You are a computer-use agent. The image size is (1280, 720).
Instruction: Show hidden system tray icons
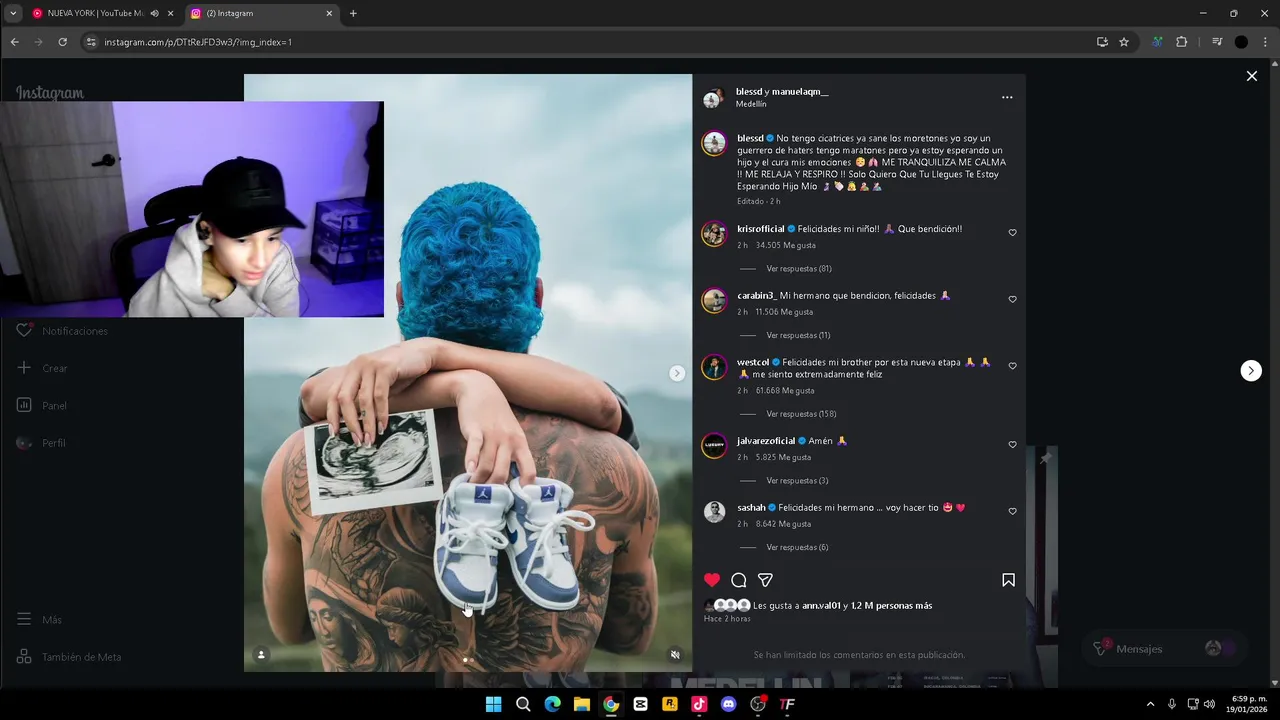click(1150, 704)
